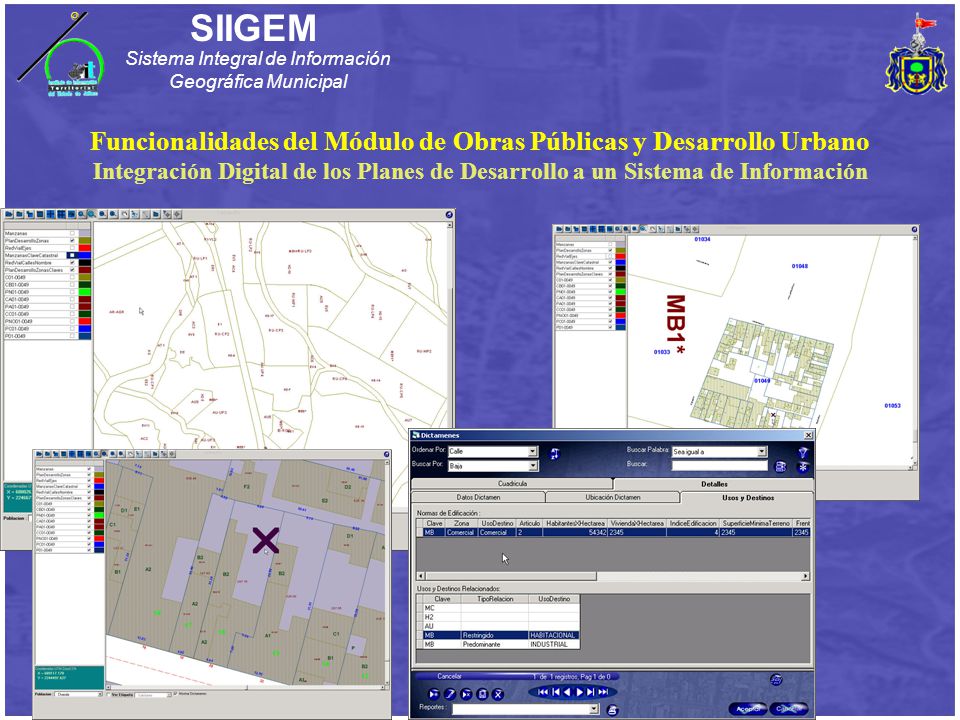The image size is (960, 720).
Task: Click the UsoDestino column header in Normas grid
Action: coord(497,523)
